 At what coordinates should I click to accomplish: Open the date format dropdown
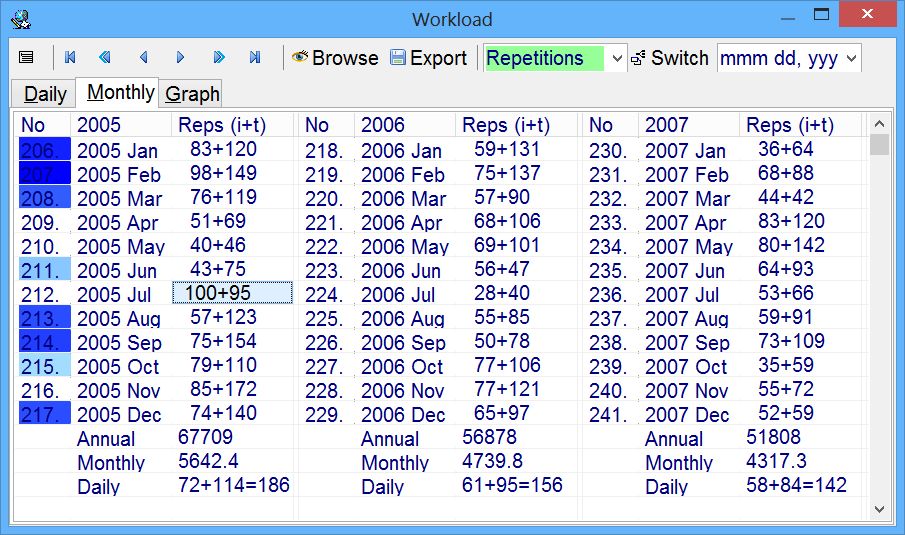pos(851,59)
